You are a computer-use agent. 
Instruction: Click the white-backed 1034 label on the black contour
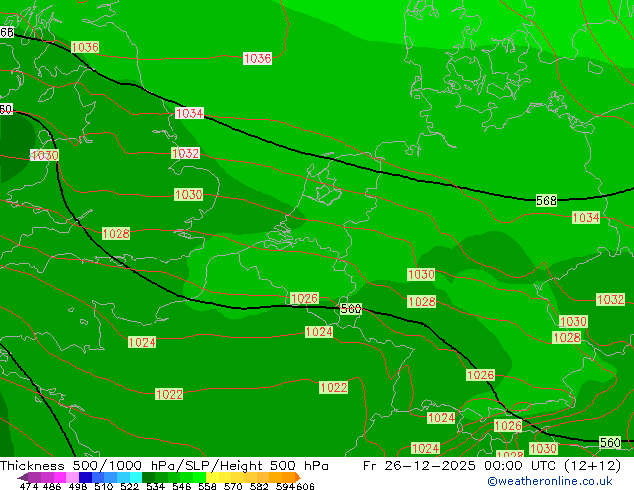click(189, 113)
